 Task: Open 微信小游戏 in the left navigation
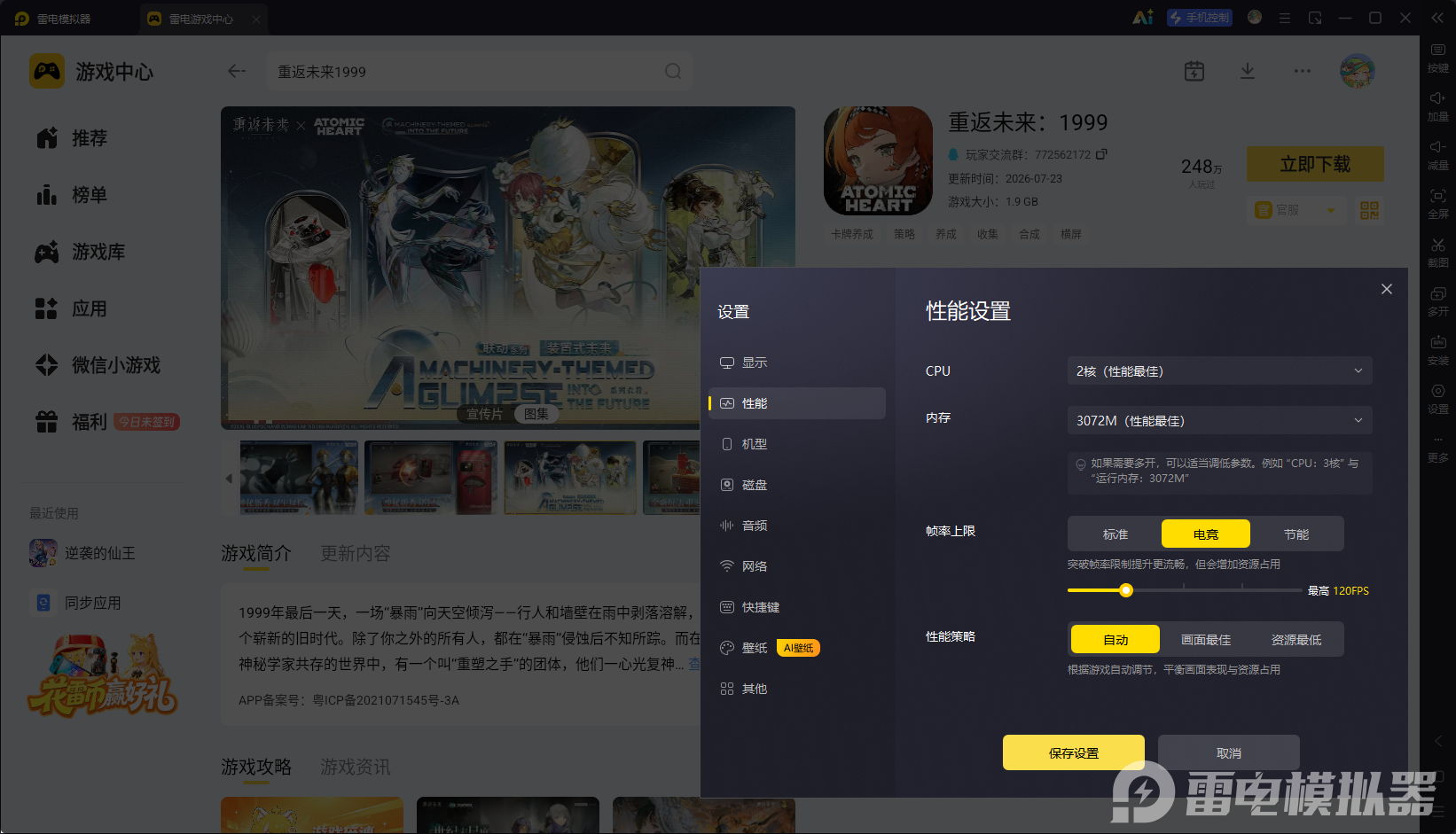[98, 365]
